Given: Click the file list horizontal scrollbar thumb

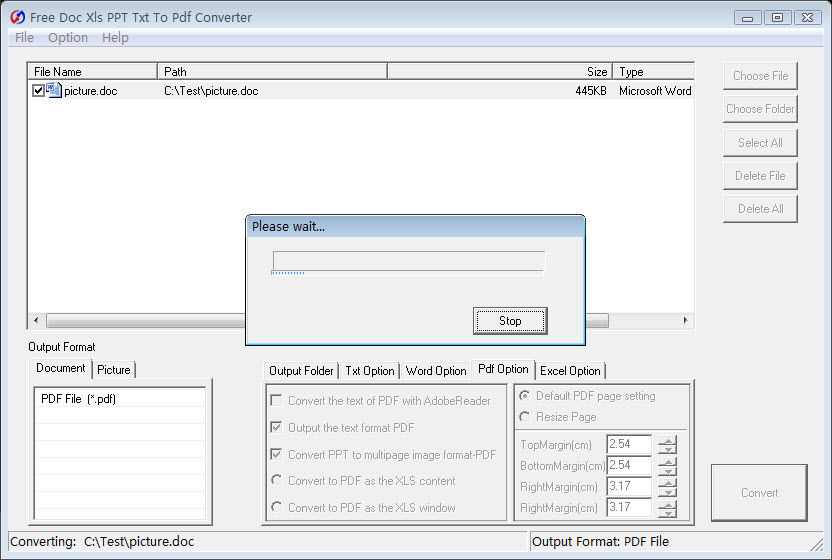Looking at the screenshot, I should pos(327,320).
